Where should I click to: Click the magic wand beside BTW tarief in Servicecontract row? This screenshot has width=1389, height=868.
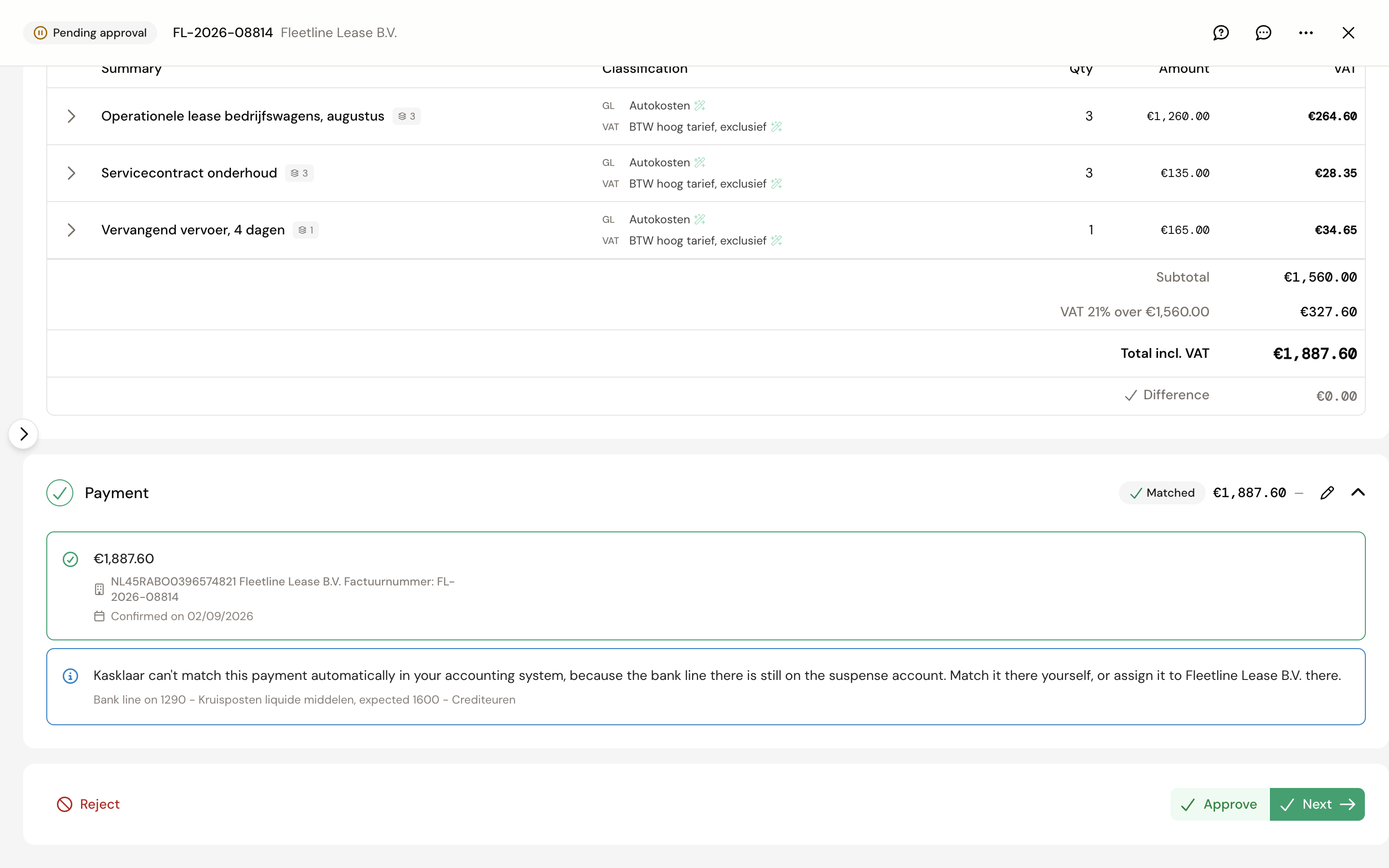pos(776,184)
